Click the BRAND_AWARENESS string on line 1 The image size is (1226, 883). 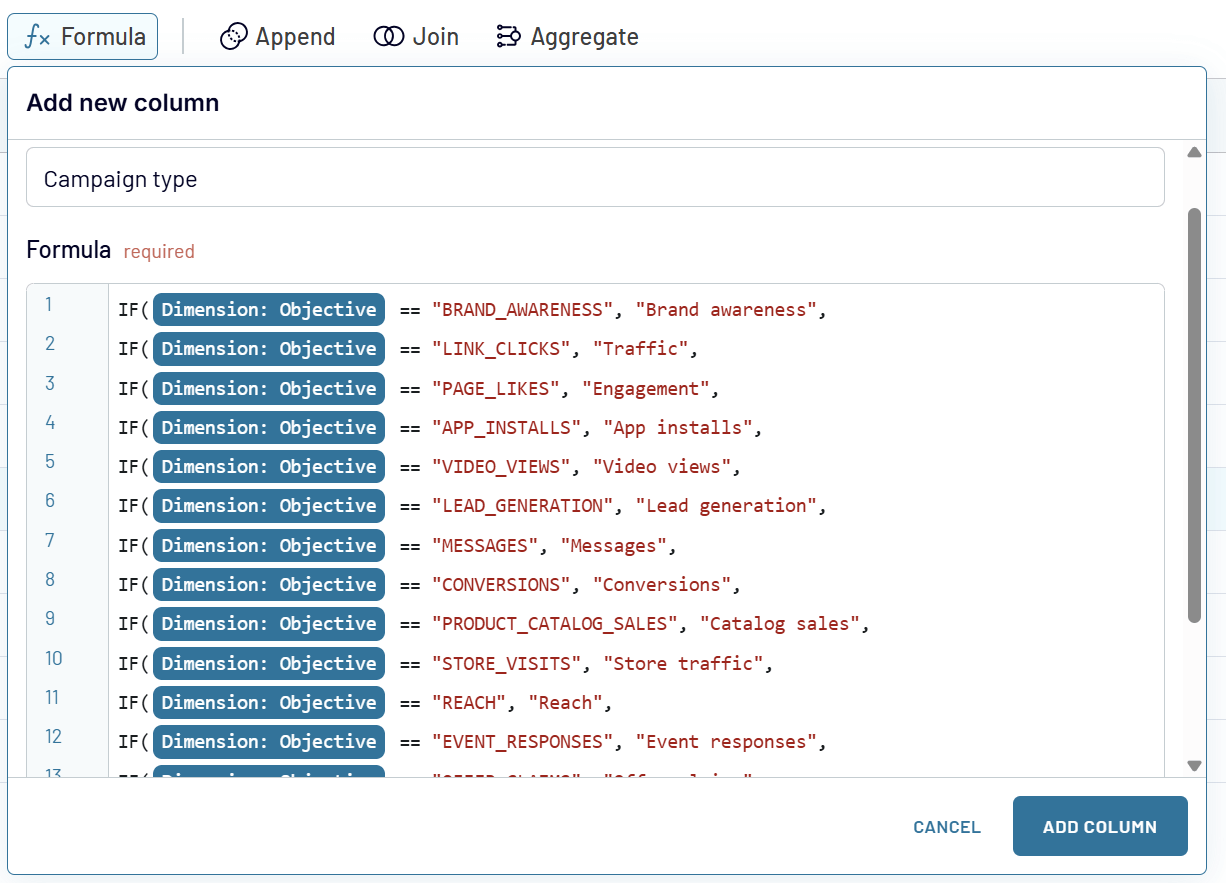pyautogui.click(x=521, y=309)
